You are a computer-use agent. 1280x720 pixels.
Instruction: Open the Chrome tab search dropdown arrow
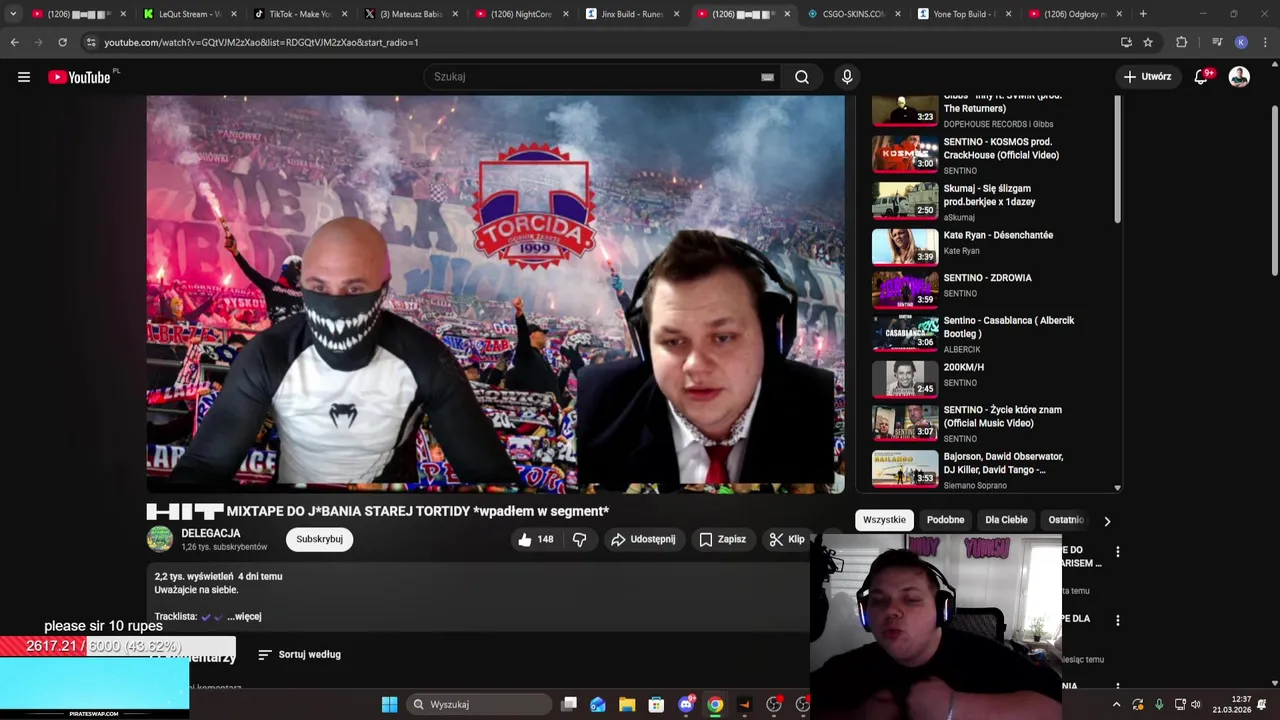pos(13,14)
